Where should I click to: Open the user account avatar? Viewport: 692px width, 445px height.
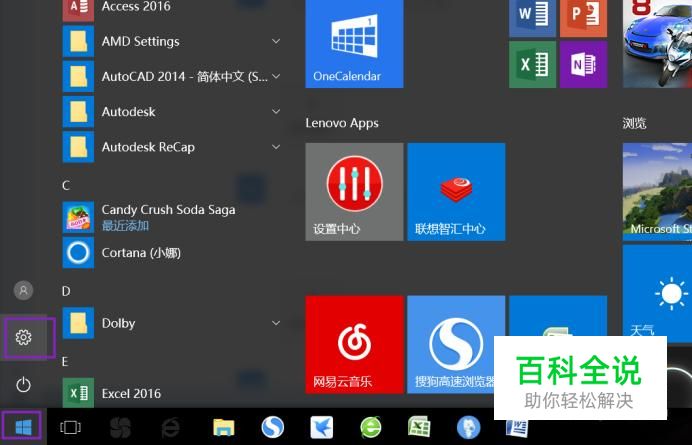[23, 290]
